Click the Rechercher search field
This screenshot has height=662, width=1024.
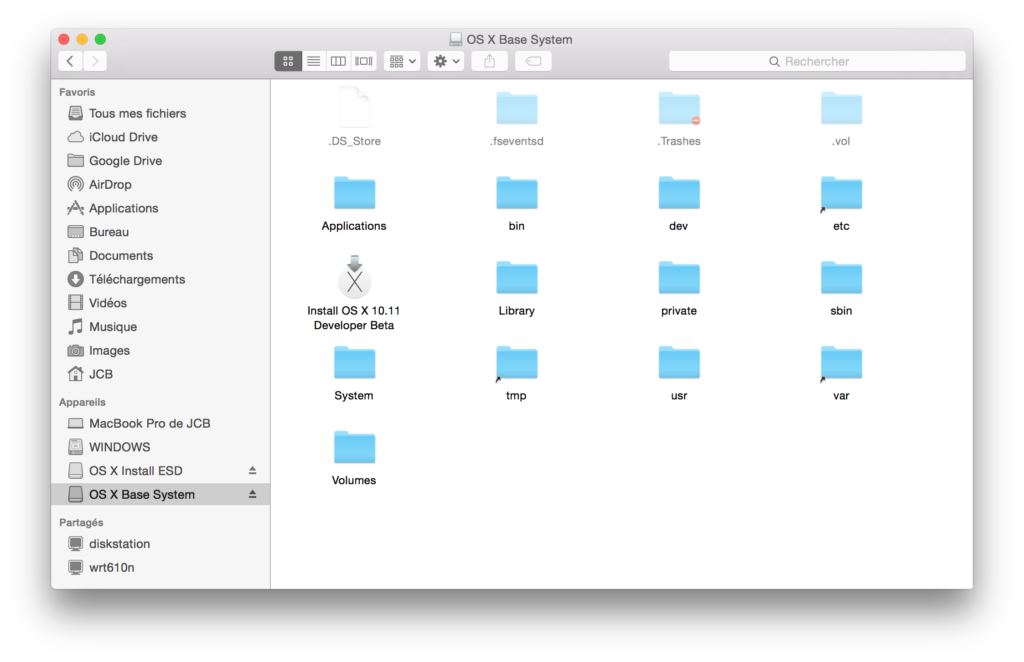(817, 61)
